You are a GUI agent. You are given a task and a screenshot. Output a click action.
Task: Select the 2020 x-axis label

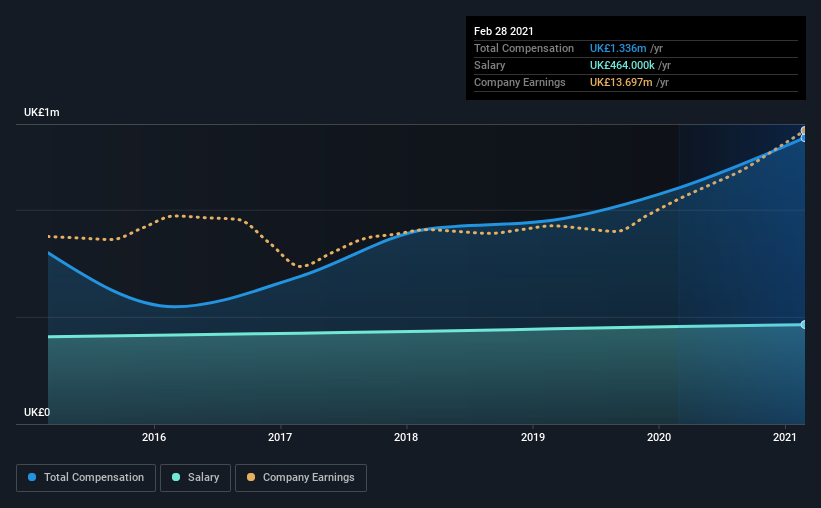[659, 437]
